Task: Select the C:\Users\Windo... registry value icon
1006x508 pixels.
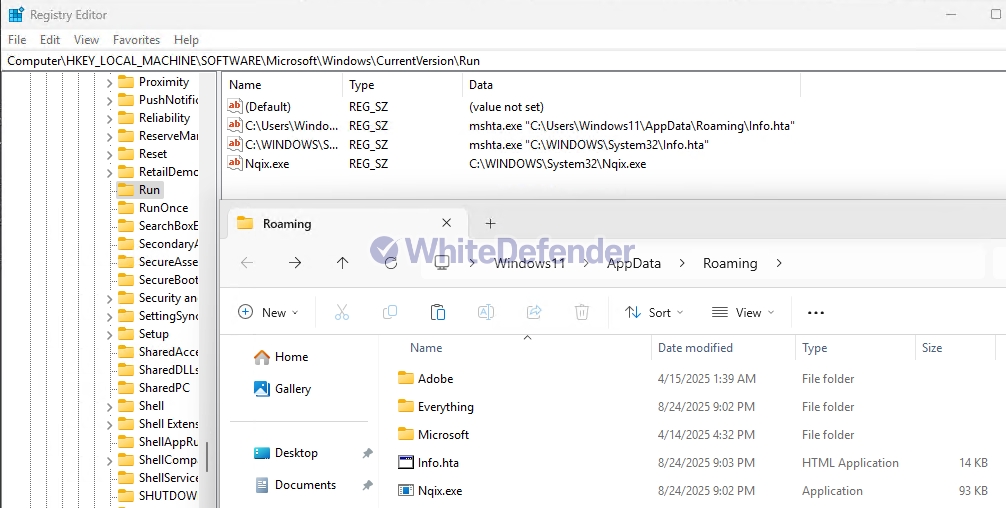Action: click(235, 126)
